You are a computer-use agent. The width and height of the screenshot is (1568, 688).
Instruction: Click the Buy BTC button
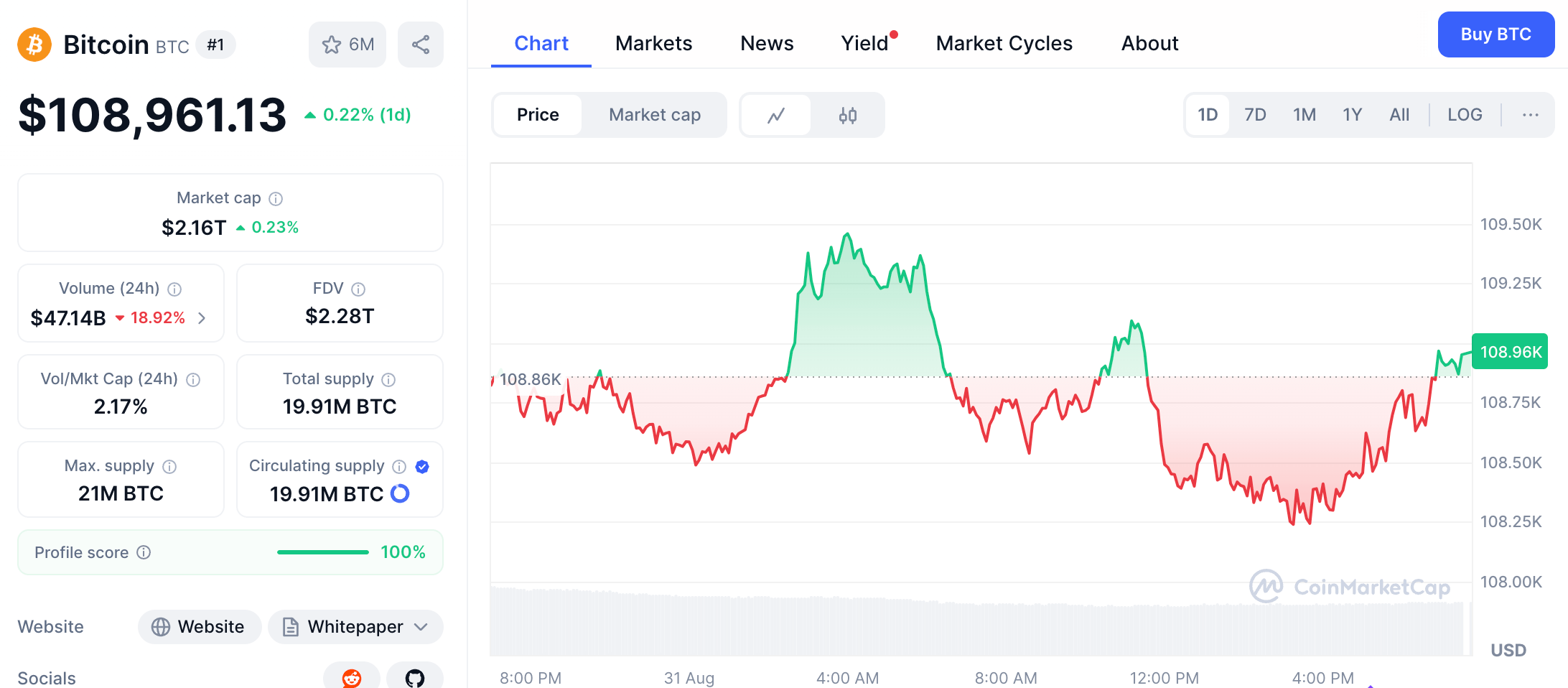[x=1496, y=34]
